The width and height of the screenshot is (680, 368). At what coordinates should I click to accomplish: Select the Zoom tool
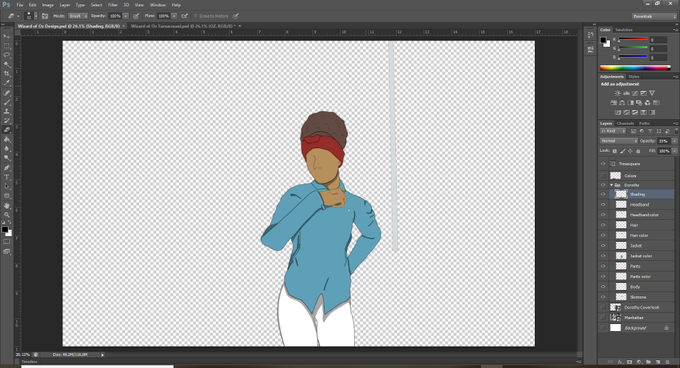7,215
